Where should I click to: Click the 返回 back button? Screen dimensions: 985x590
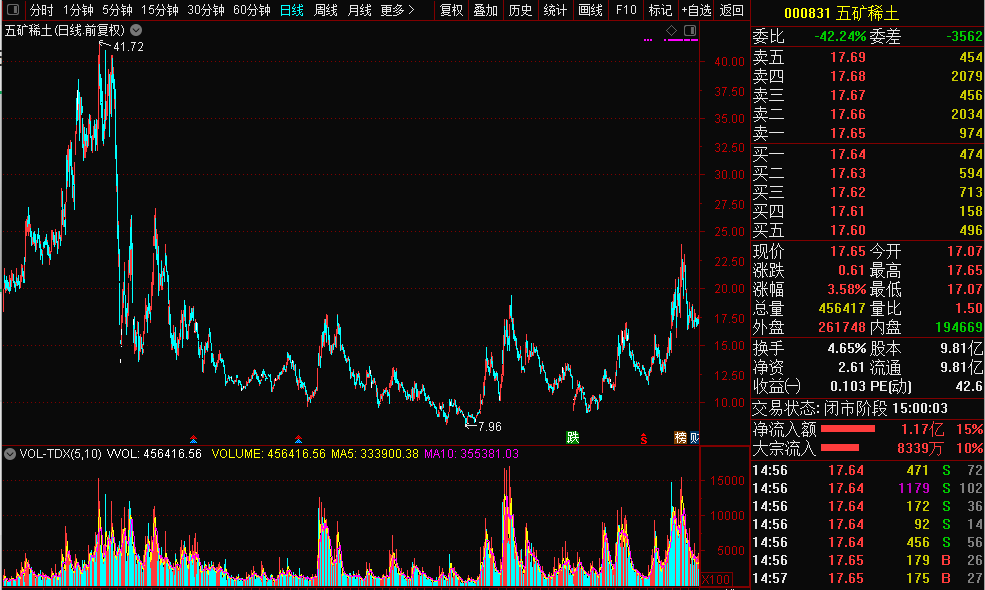[x=732, y=10]
